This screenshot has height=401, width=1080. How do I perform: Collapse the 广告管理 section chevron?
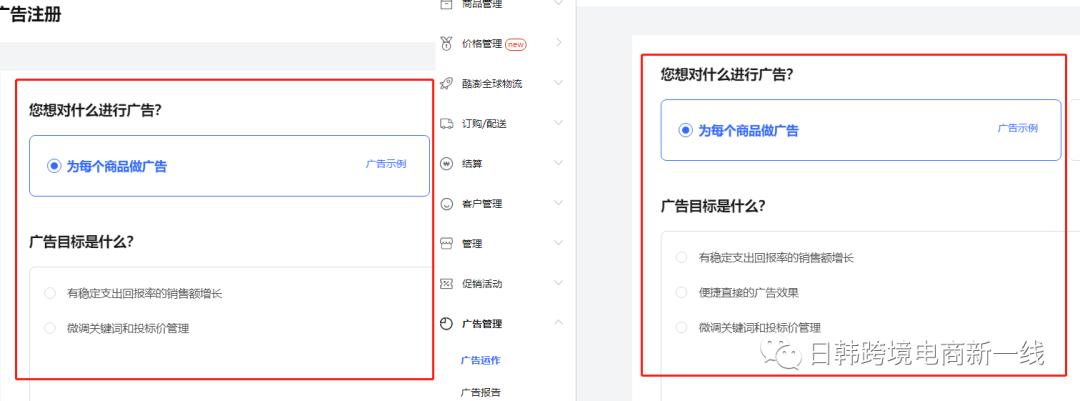click(x=559, y=323)
